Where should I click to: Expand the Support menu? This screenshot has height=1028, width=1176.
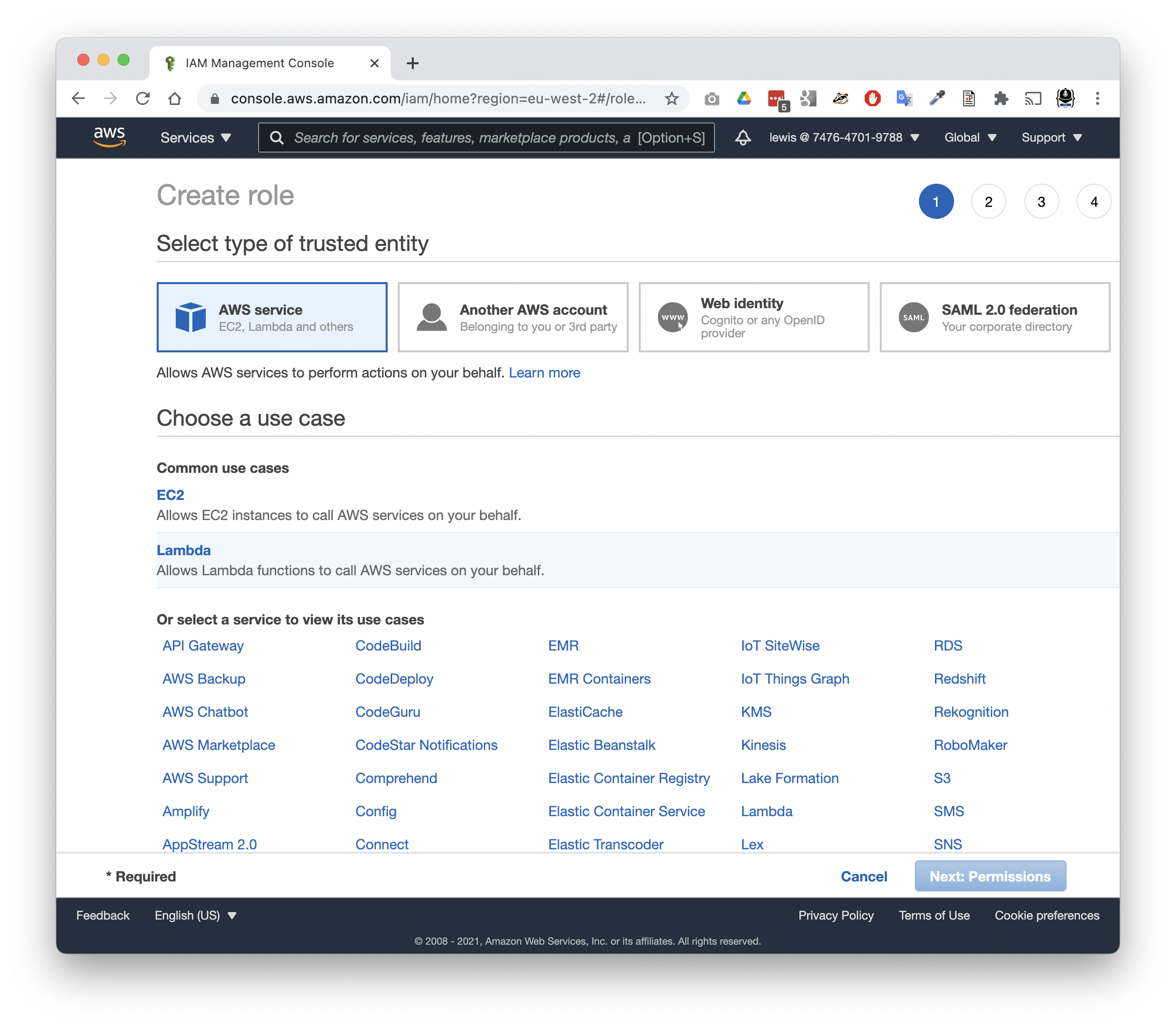tap(1051, 138)
